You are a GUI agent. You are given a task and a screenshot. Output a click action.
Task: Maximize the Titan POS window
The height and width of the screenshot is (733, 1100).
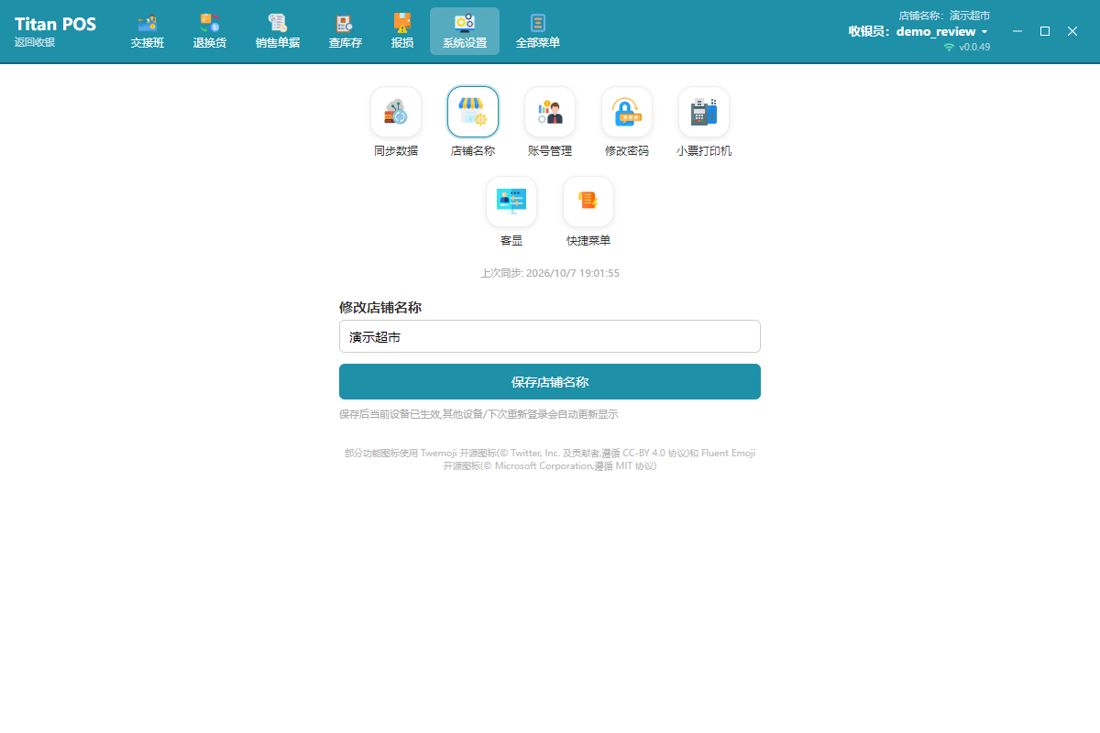pos(1045,32)
